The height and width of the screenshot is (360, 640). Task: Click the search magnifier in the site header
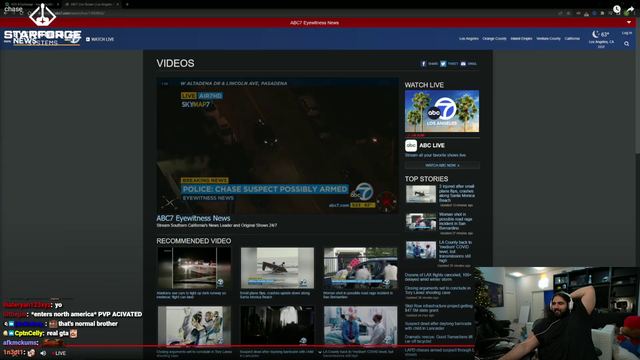(x=626, y=44)
